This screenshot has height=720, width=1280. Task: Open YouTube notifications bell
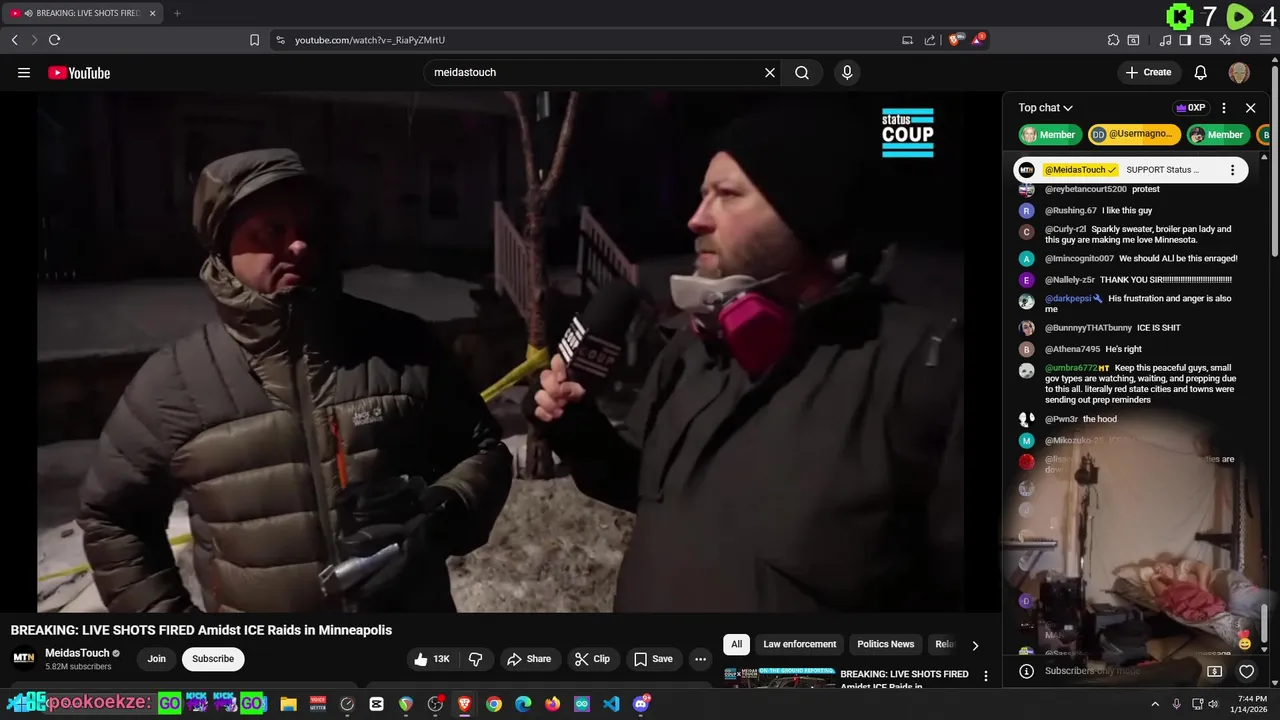pos(1201,72)
